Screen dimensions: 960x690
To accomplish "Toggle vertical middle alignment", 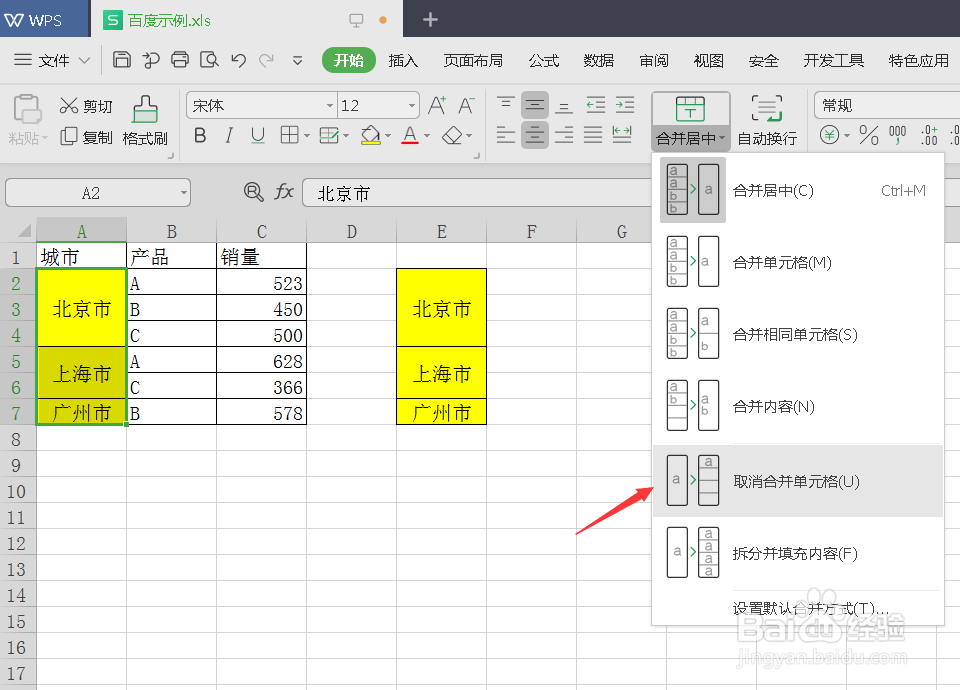I will [x=534, y=105].
